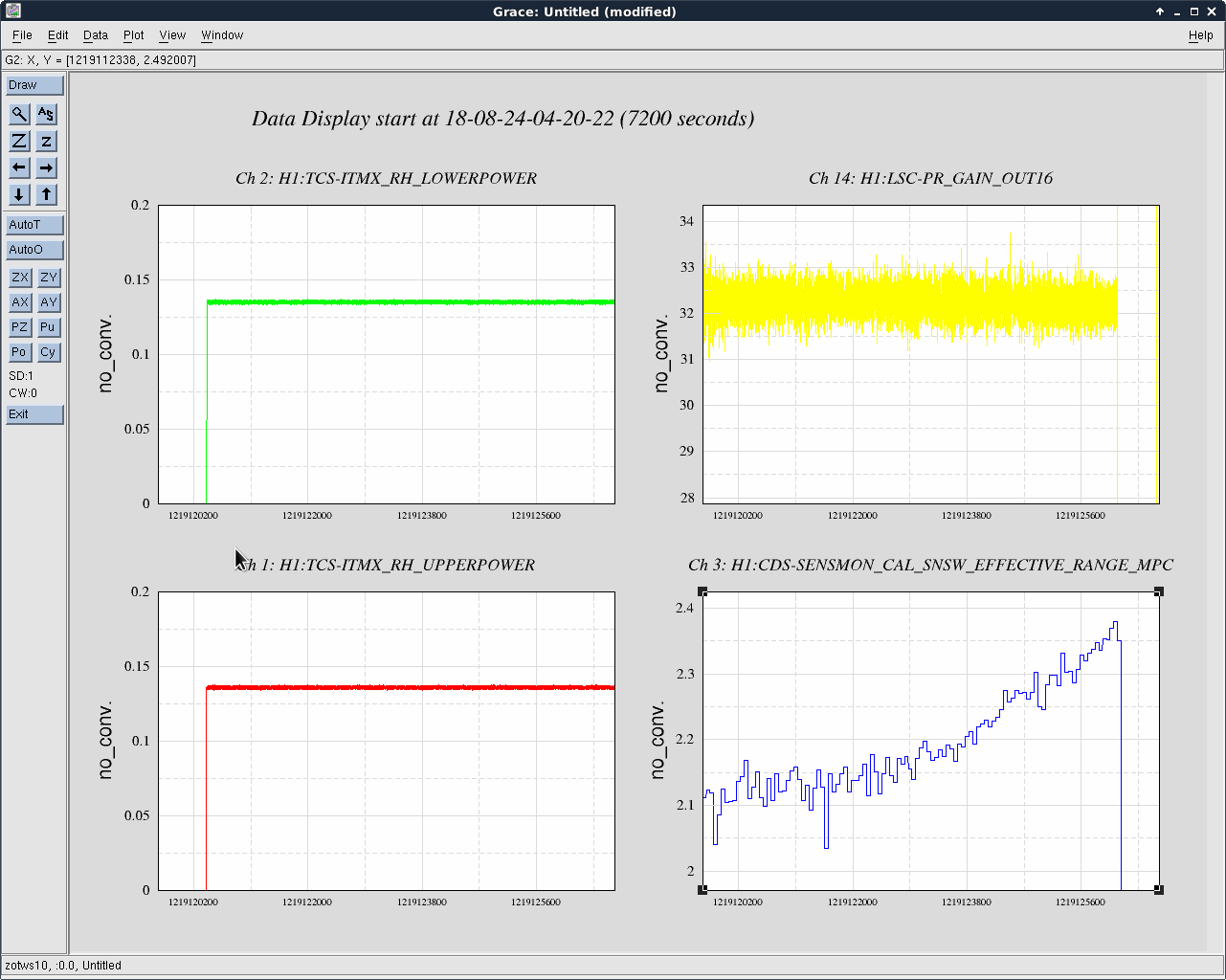Click the AutoT button
The image size is (1226, 980).
tap(34, 225)
